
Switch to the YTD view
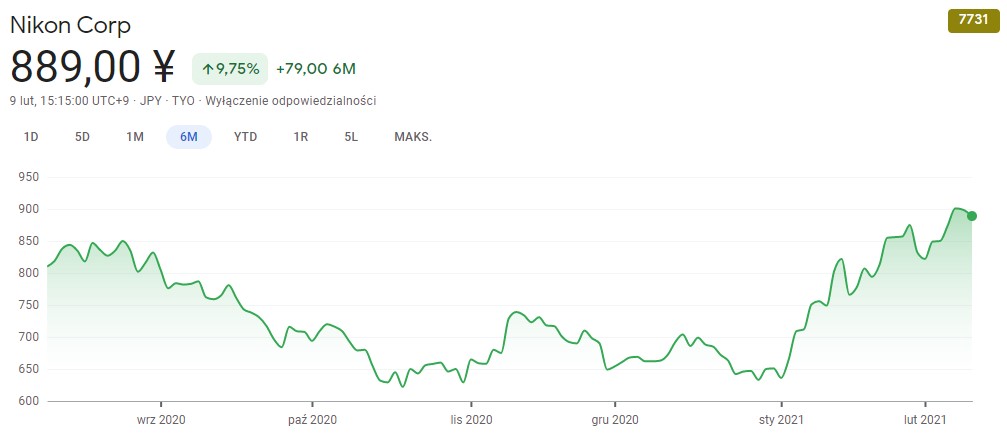(x=245, y=137)
